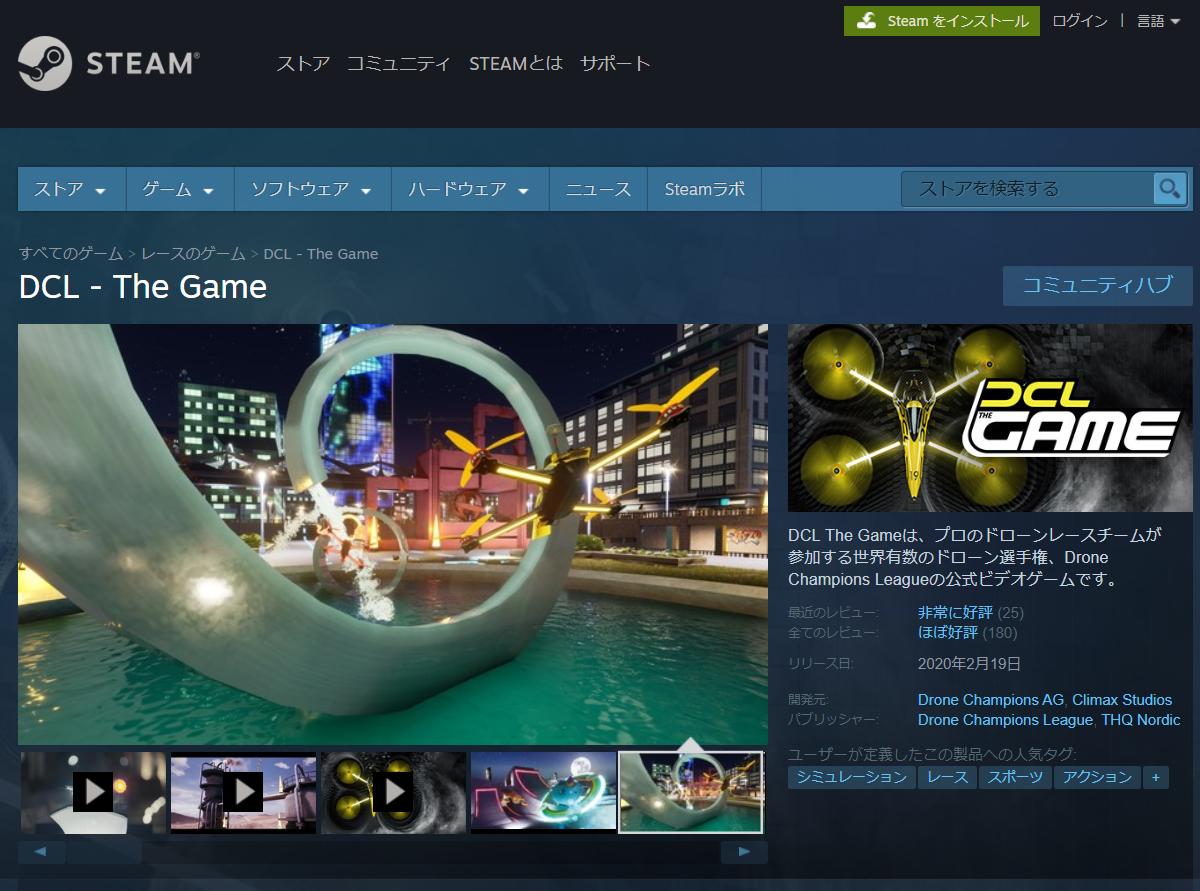Image resolution: width=1200 pixels, height=891 pixels.
Task: Click the "+" icon to show more tags
Action: [x=1154, y=777]
